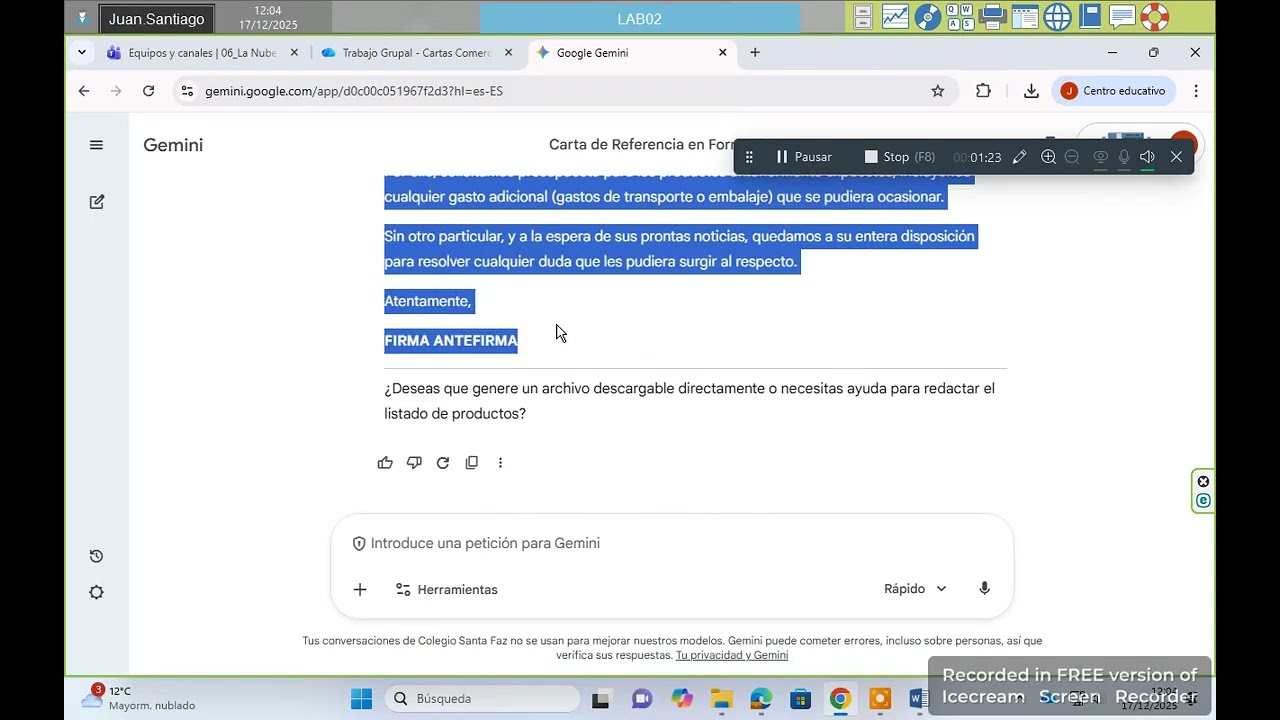Open the Windows Start menu

coord(361,699)
